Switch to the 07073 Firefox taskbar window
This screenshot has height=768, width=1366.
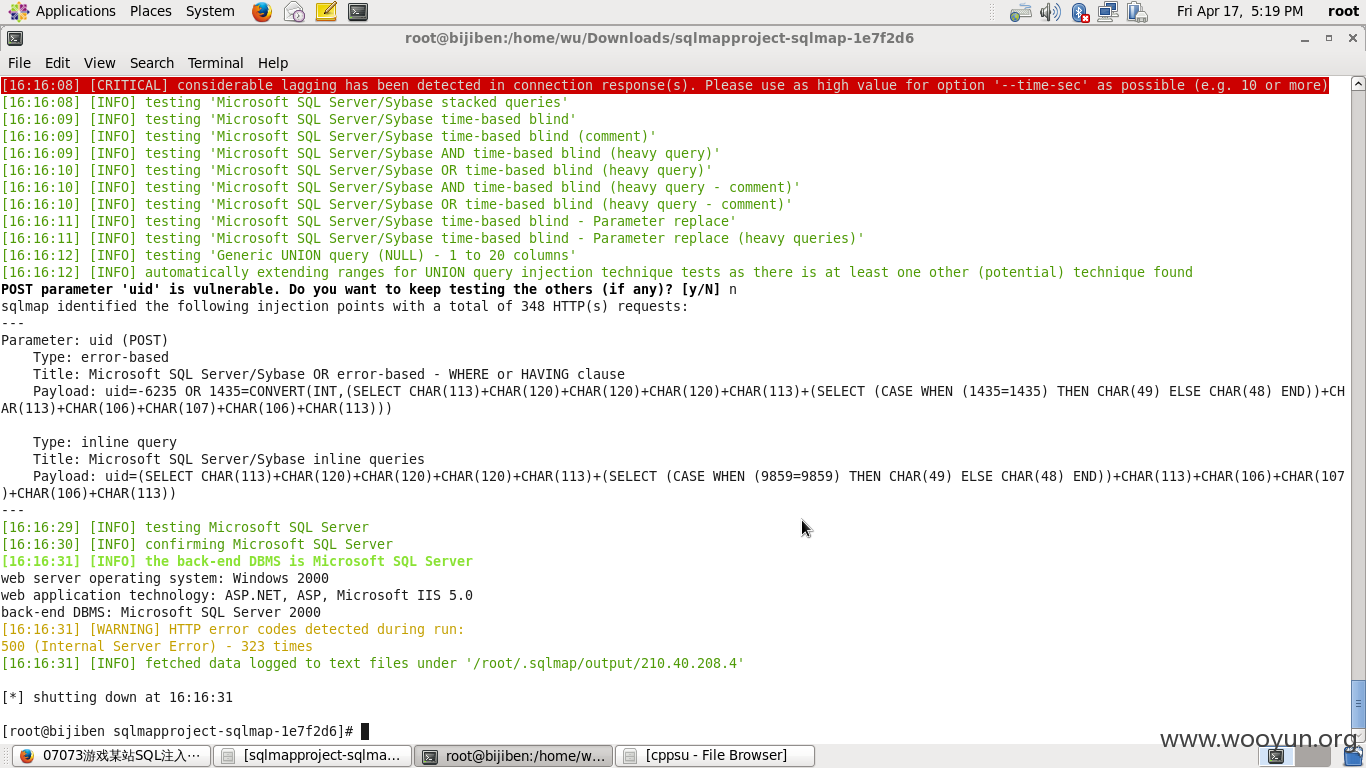point(110,756)
